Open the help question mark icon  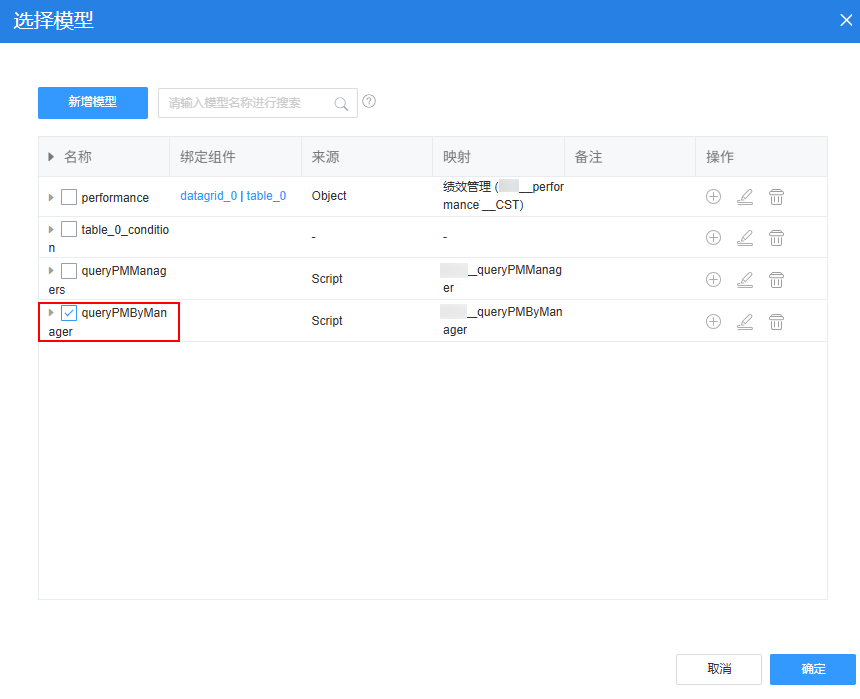tap(369, 102)
